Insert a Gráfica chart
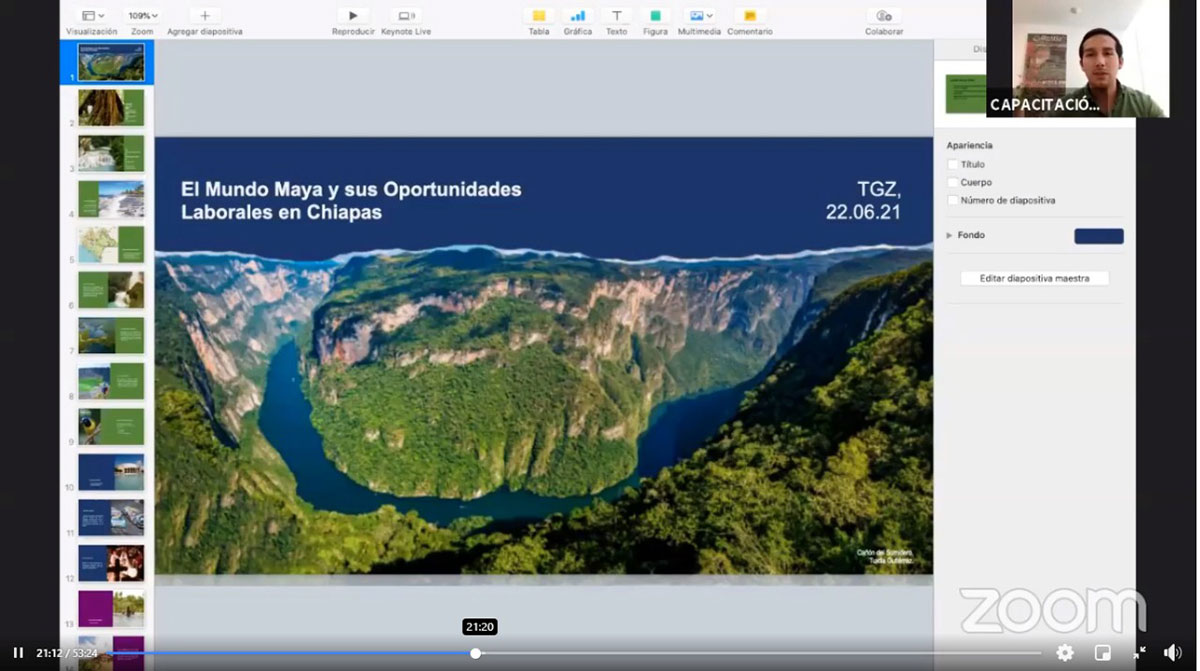Viewport: 1200px width, 671px height. 577,16
